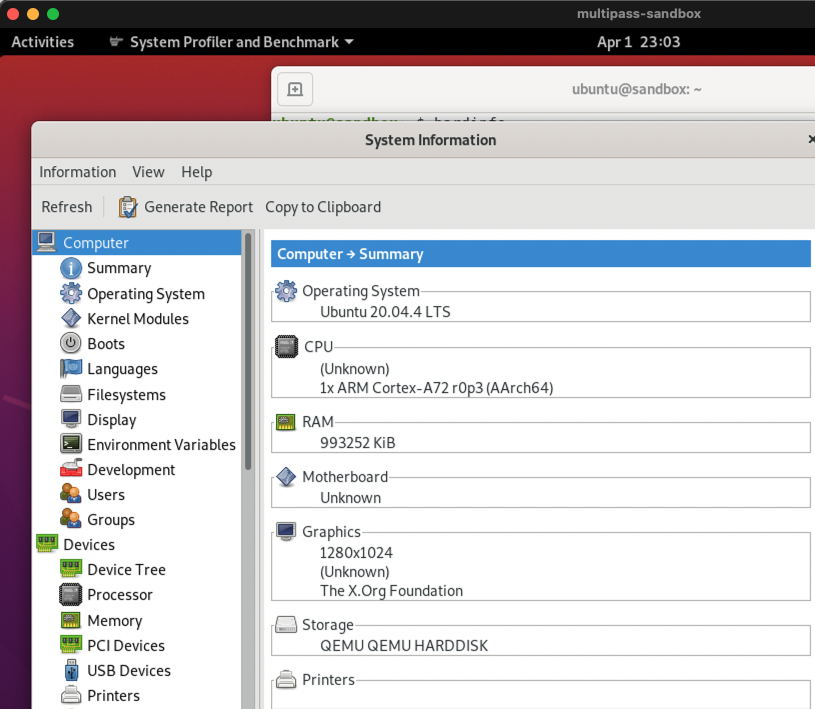Image resolution: width=815 pixels, height=709 pixels.
Task: Click the macOS red close button
Action: (x=13, y=14)
